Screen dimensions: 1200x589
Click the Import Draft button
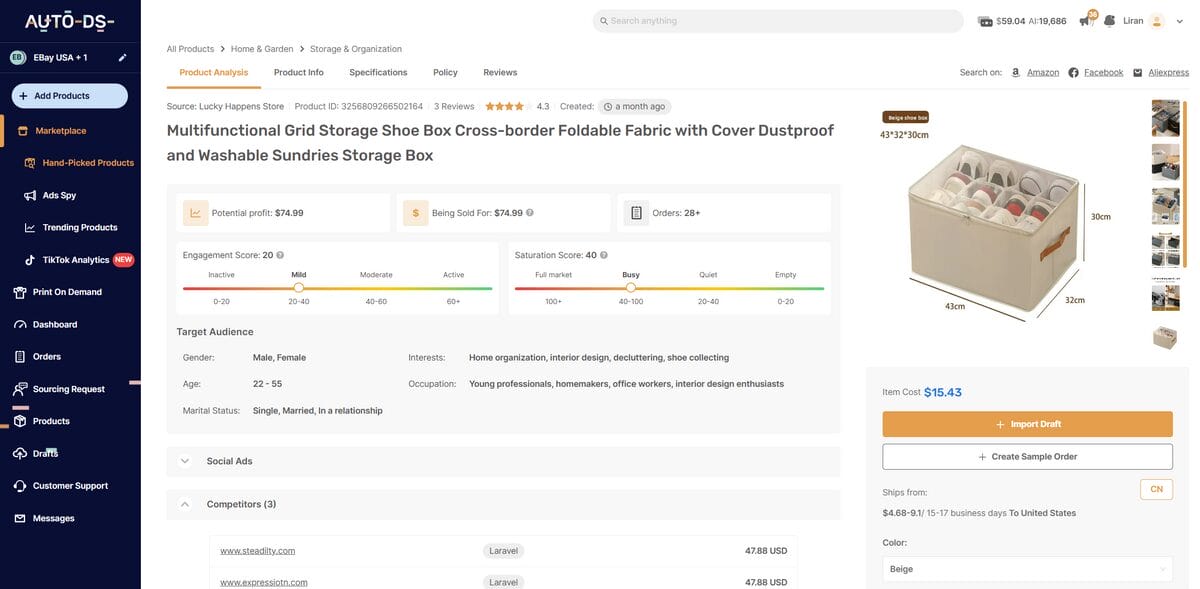coord(1027,423)
